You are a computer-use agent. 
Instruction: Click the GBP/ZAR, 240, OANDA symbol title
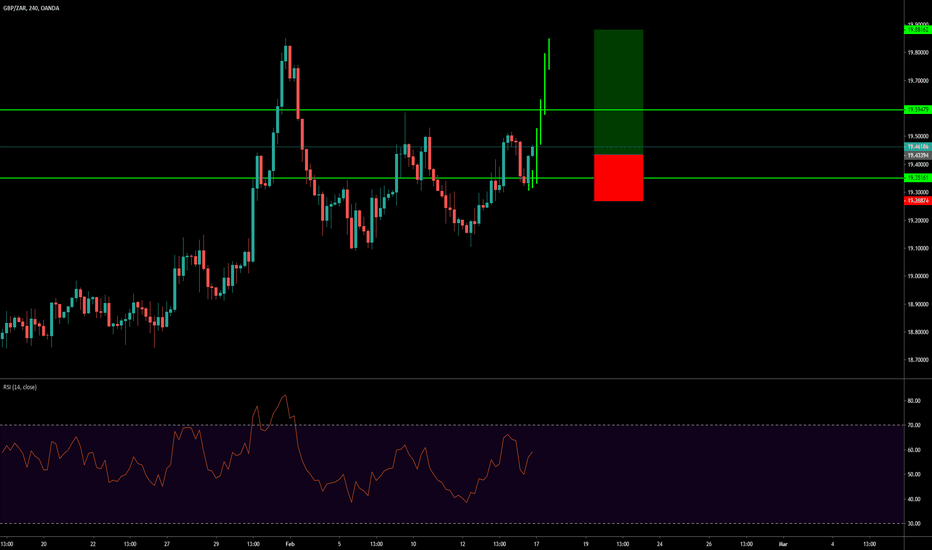[31, 8]
